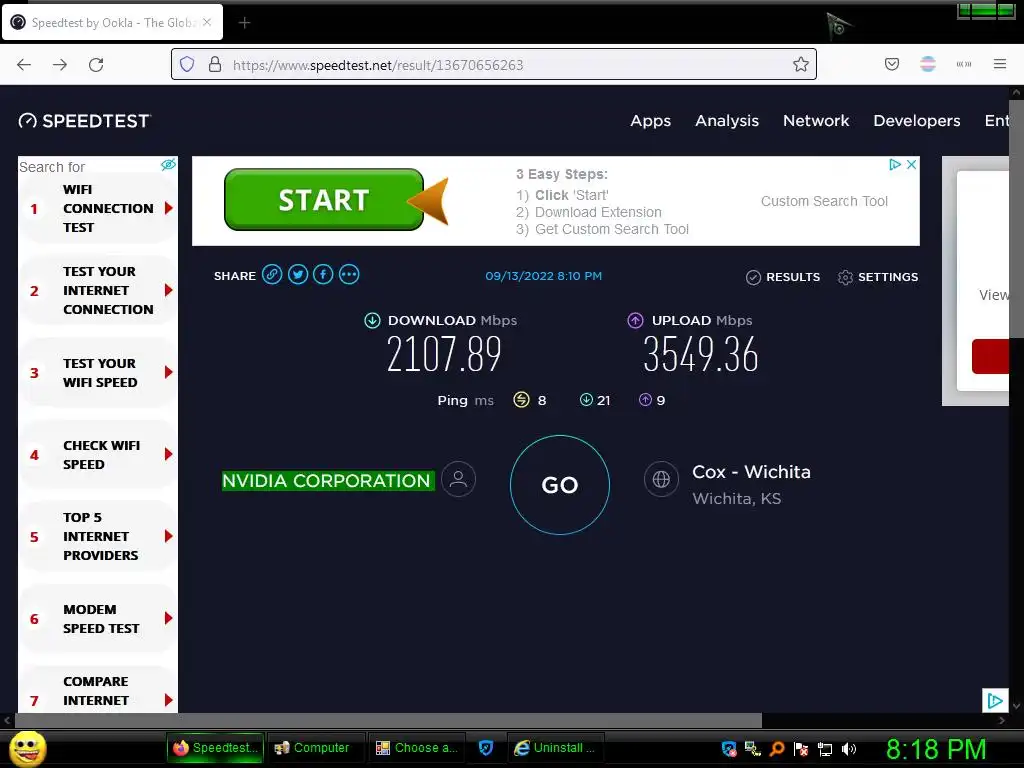Click the magnifier tray icon

[777, 749]
